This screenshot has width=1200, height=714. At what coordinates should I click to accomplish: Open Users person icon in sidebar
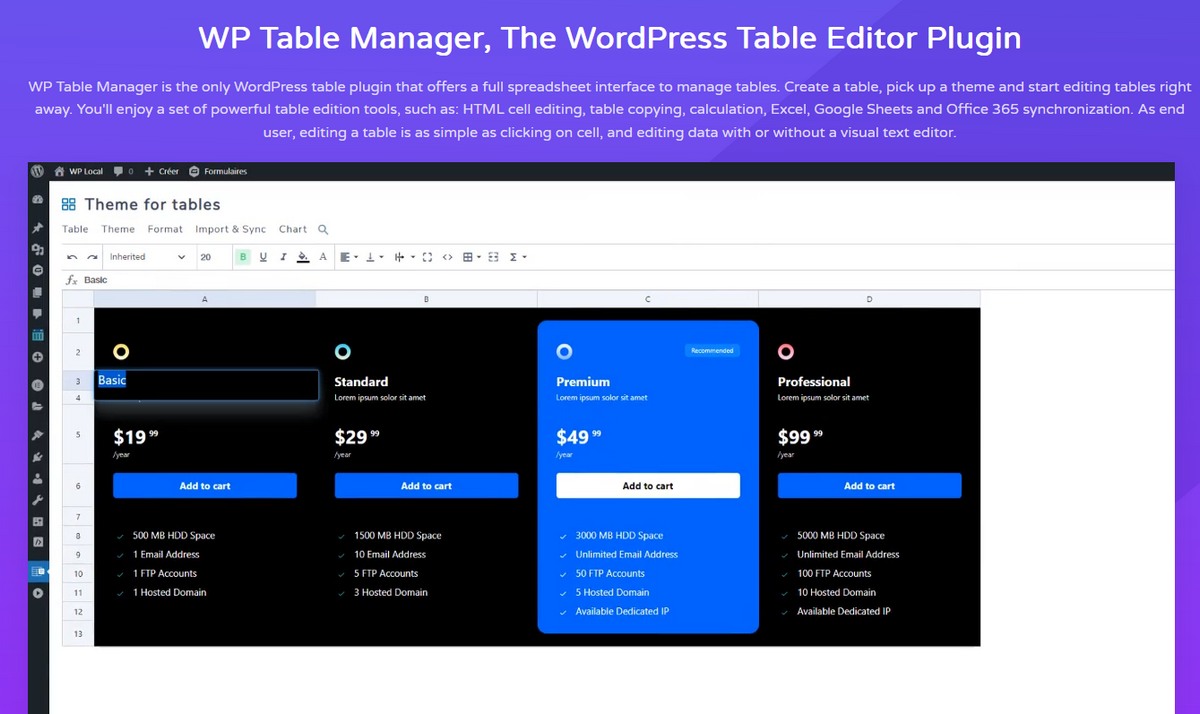pos(38,478)
